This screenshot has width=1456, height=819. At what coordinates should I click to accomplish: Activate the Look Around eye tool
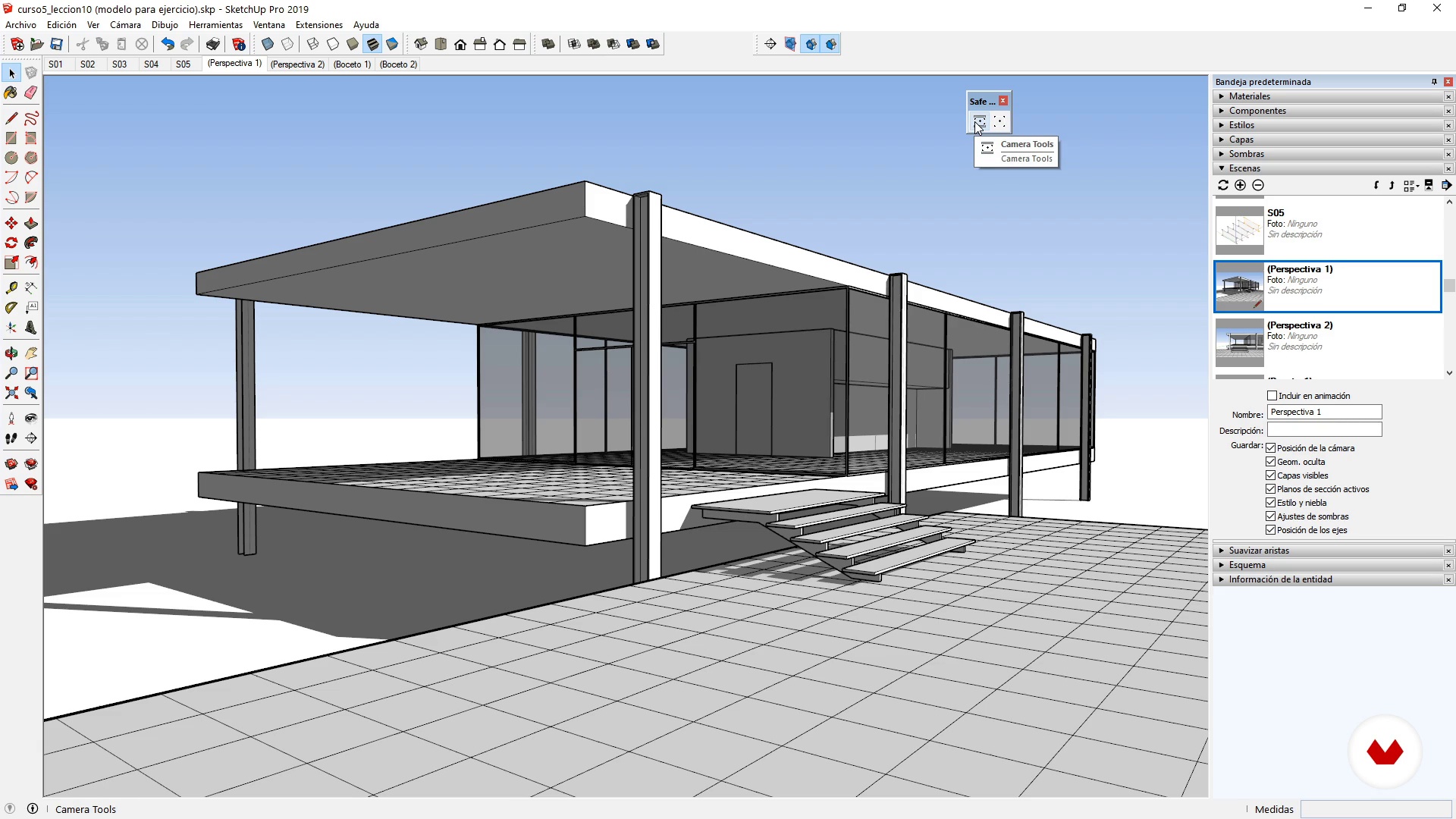coord(31,418)
